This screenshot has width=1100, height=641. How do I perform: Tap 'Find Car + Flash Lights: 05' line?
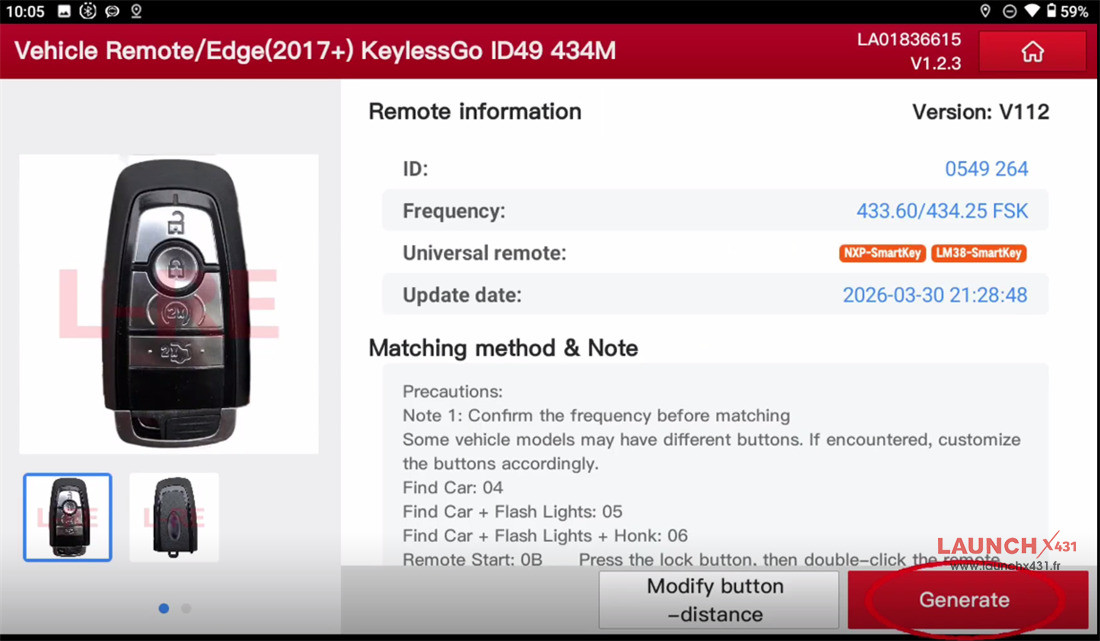click(512, 511)
